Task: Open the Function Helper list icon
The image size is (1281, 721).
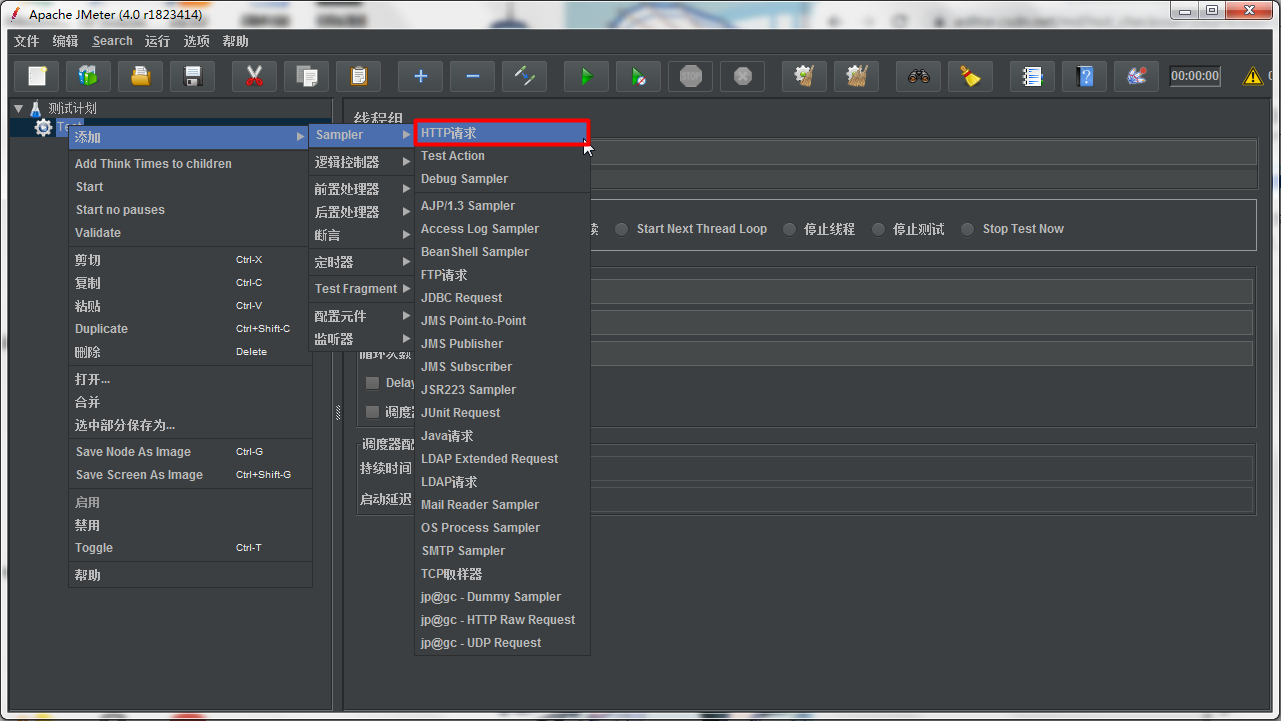Action: click(1033, 76)
